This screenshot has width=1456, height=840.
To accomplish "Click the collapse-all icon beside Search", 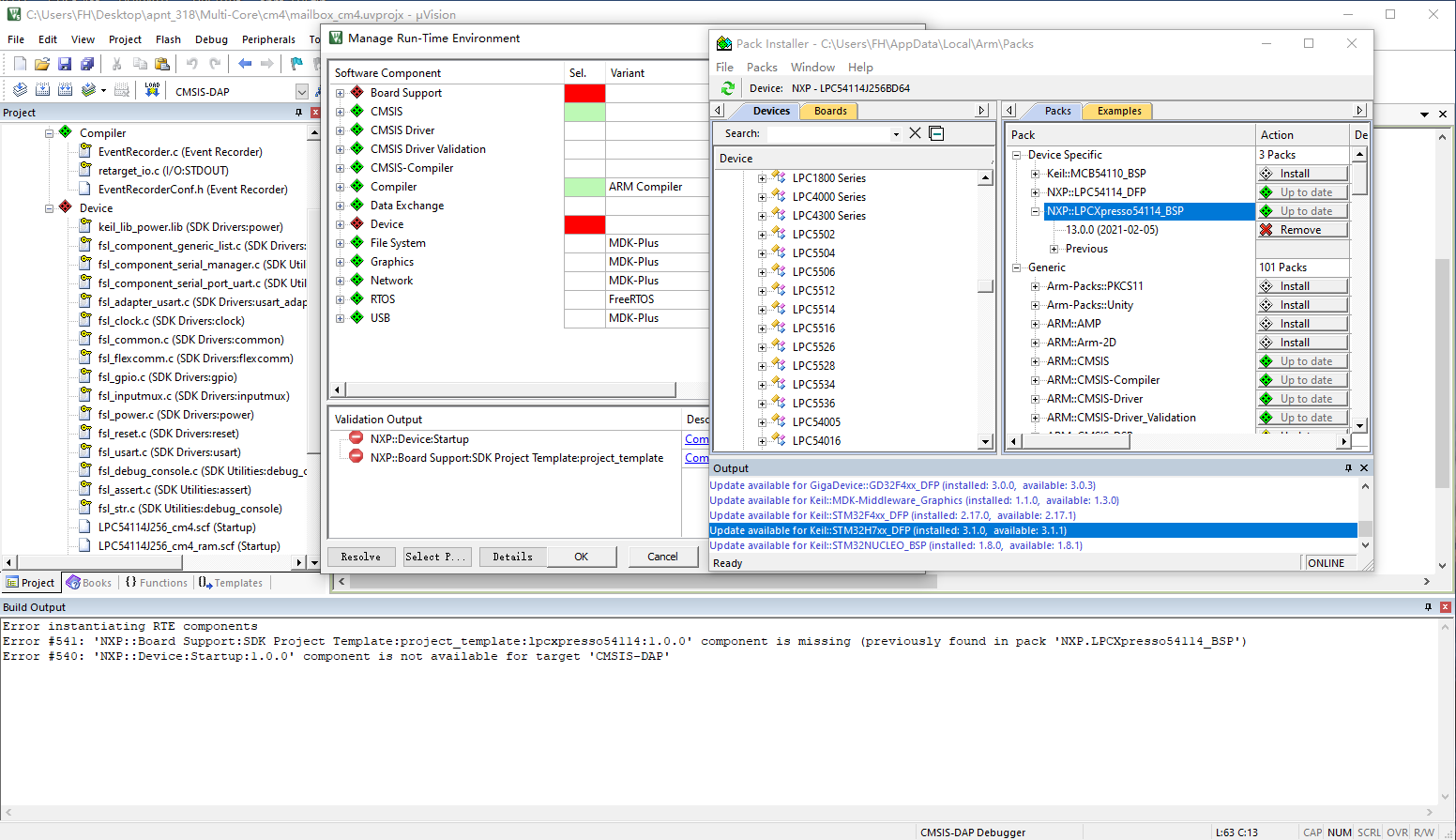I will click(936, 133).
